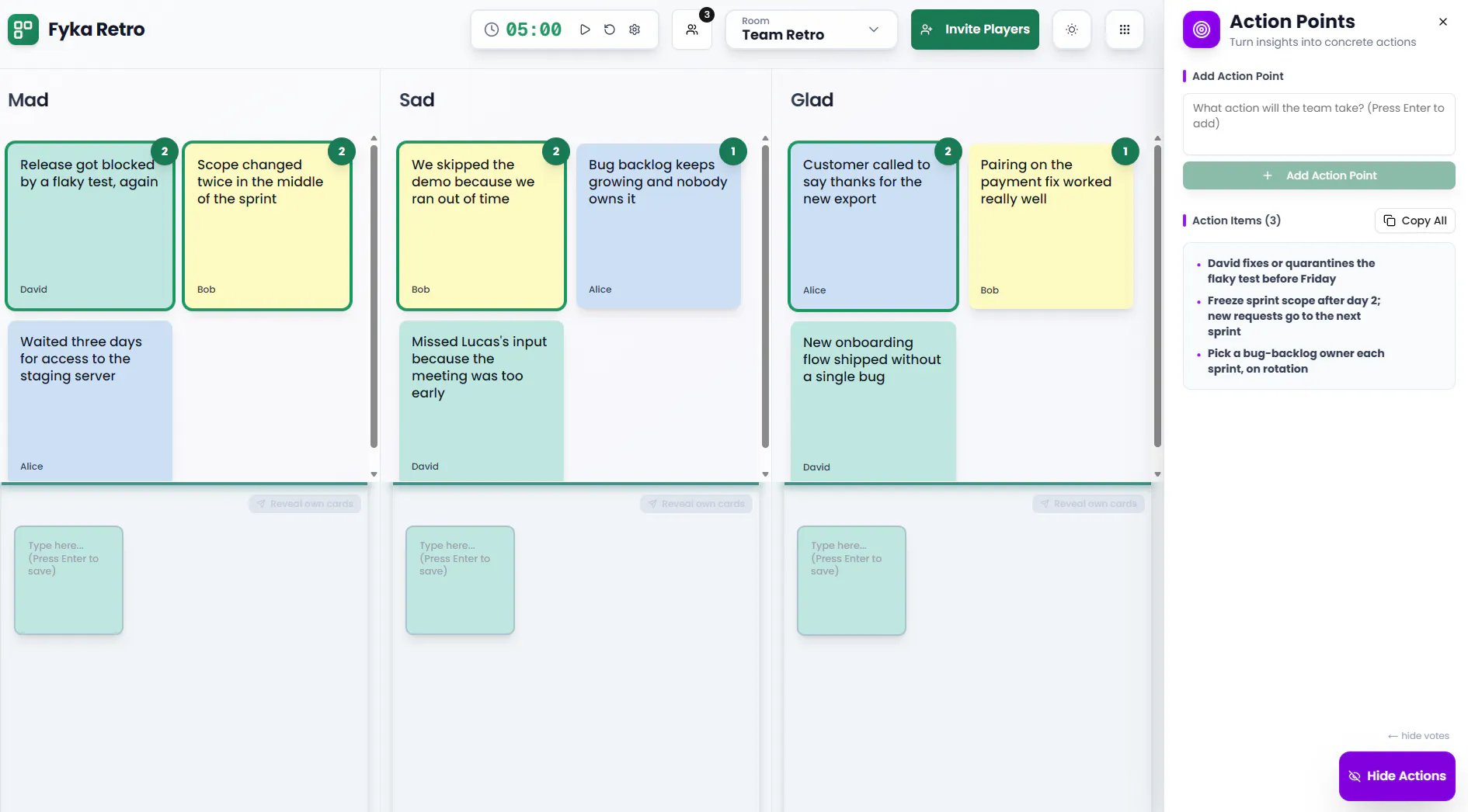Click action item 'Pick a bug-backlog owner'
The width and height of the screenshot is (1468, 812).
(1296, 361)
